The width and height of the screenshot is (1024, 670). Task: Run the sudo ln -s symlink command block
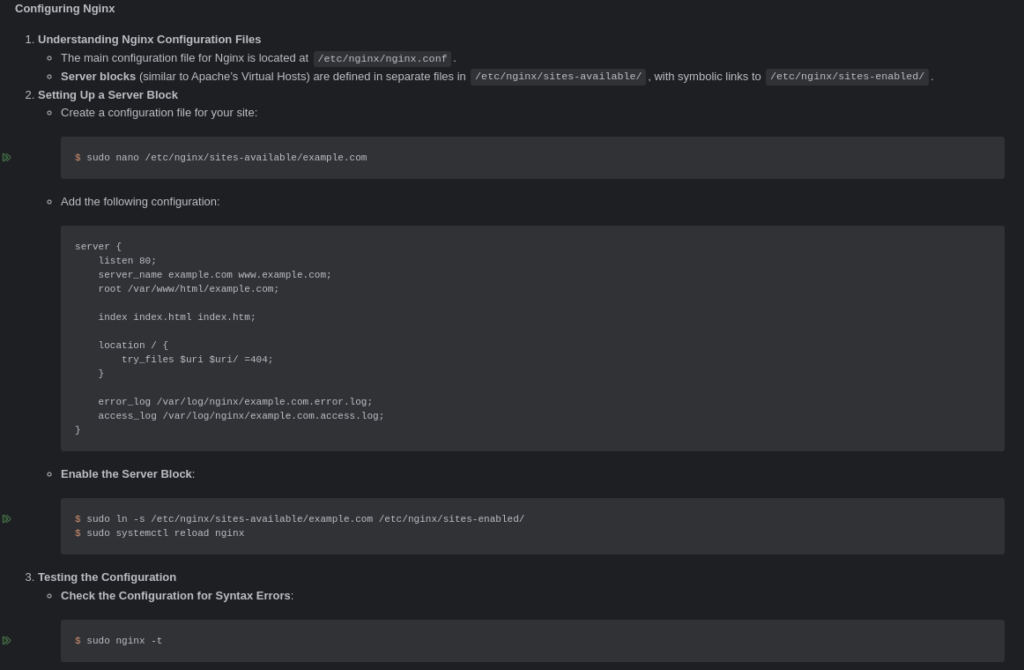point(7,519)
